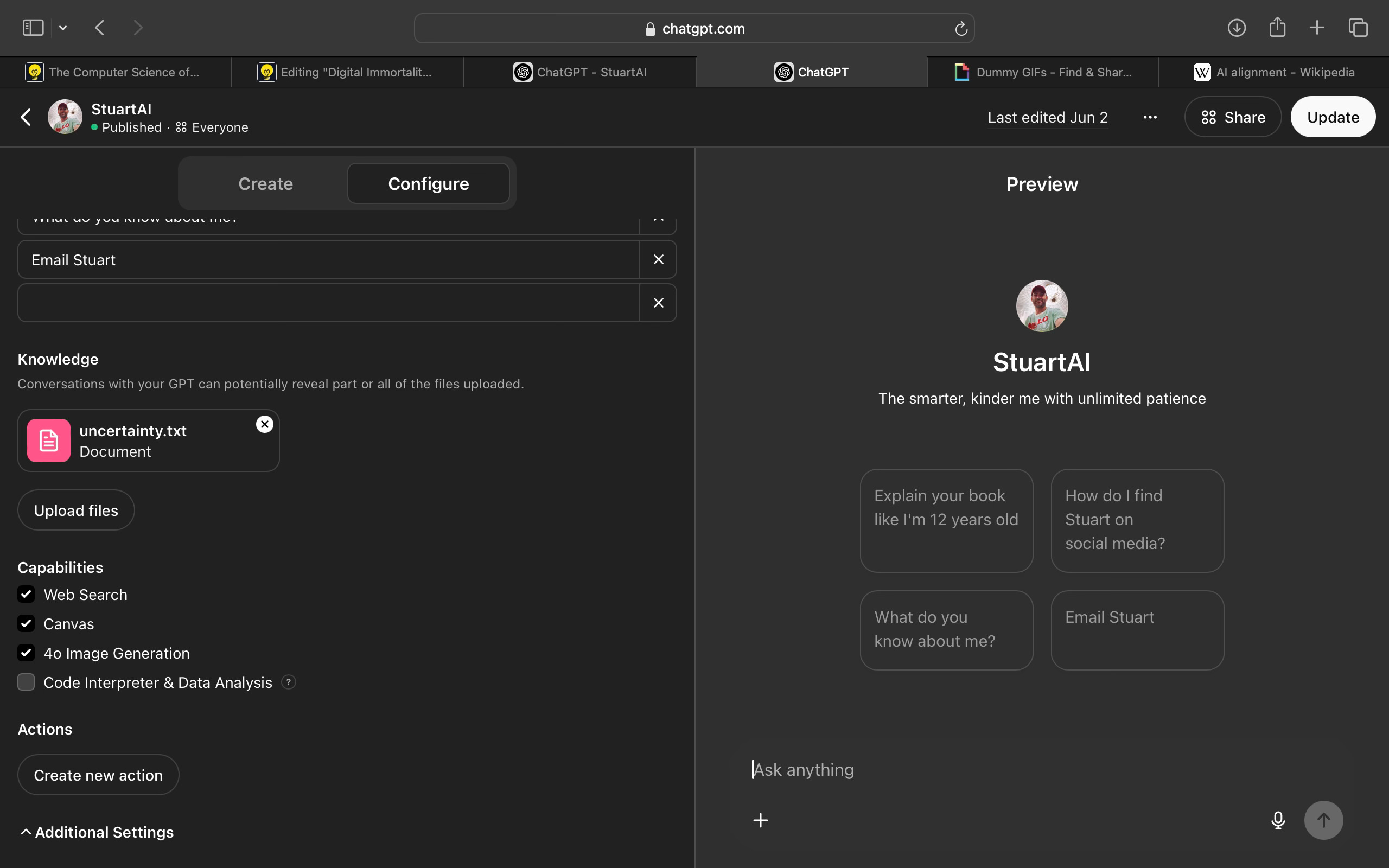Switch to The Computer Science of... tab
This screenshot has width=1389, height=868.
tap(116, 72)
